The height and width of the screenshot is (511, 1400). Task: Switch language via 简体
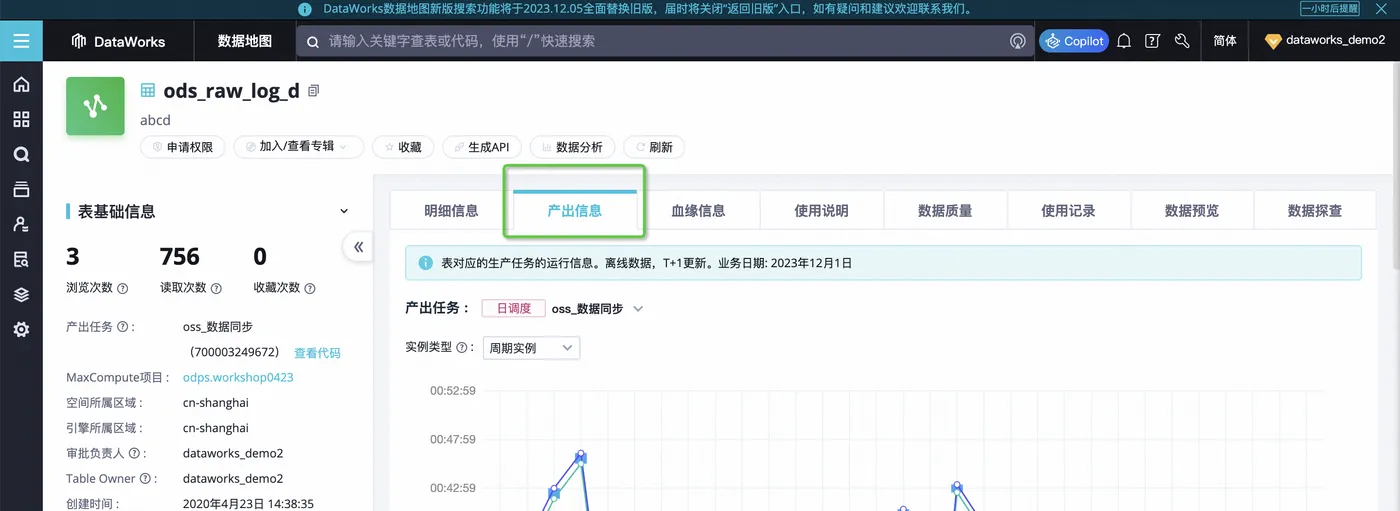coord(1224,41)
